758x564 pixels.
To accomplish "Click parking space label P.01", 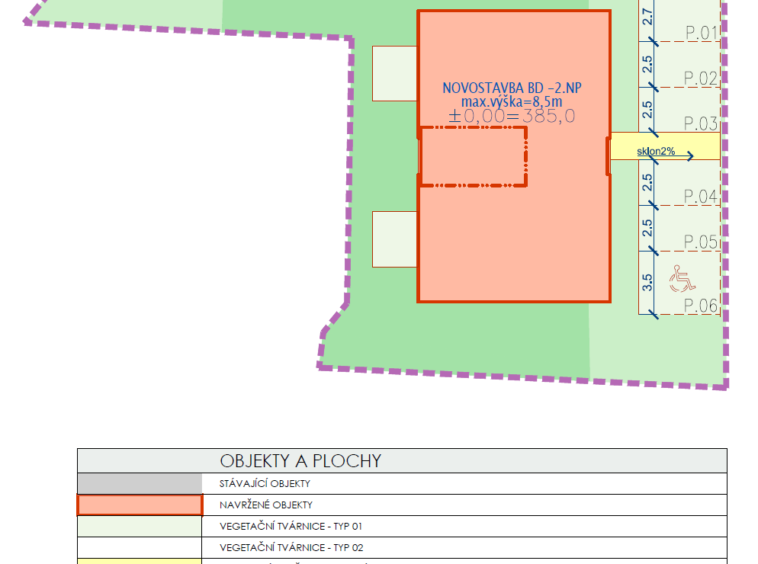I will [x=702, y=34].
